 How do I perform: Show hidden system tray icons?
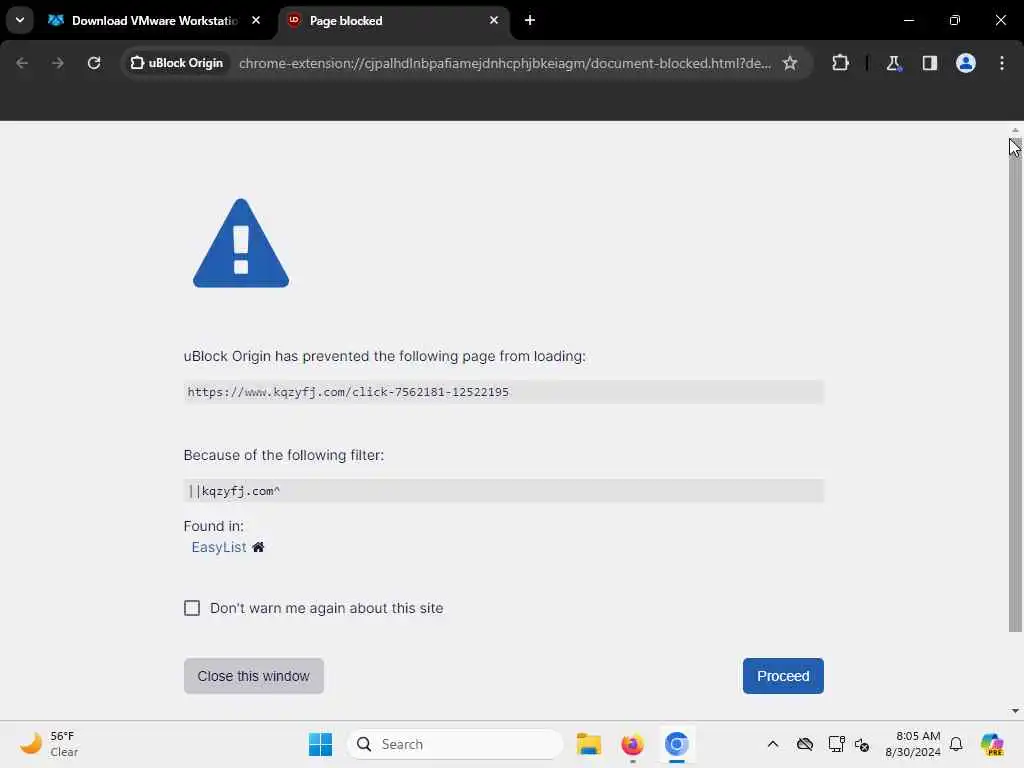coord(773,744)
